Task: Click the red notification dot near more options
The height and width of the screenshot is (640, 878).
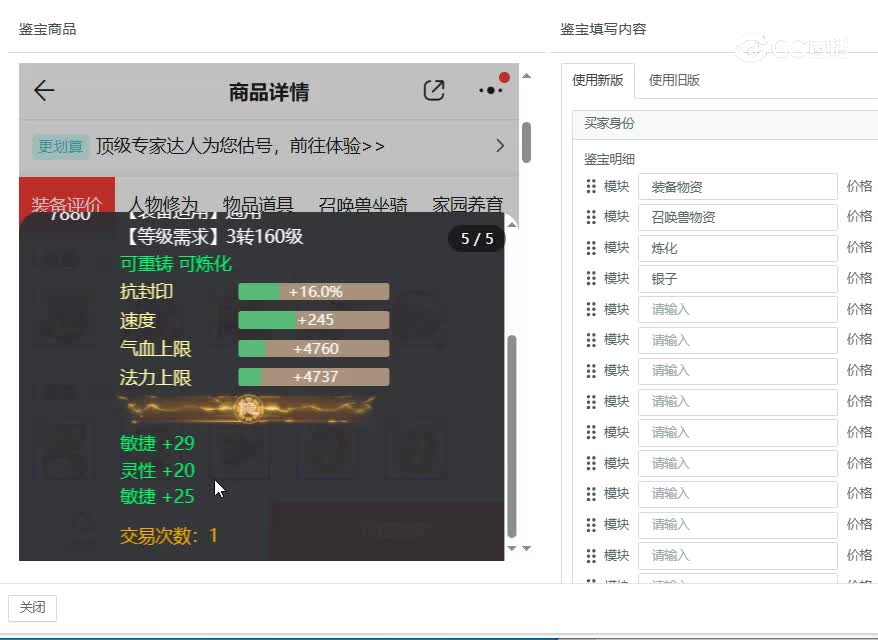Action: point(506,75)
